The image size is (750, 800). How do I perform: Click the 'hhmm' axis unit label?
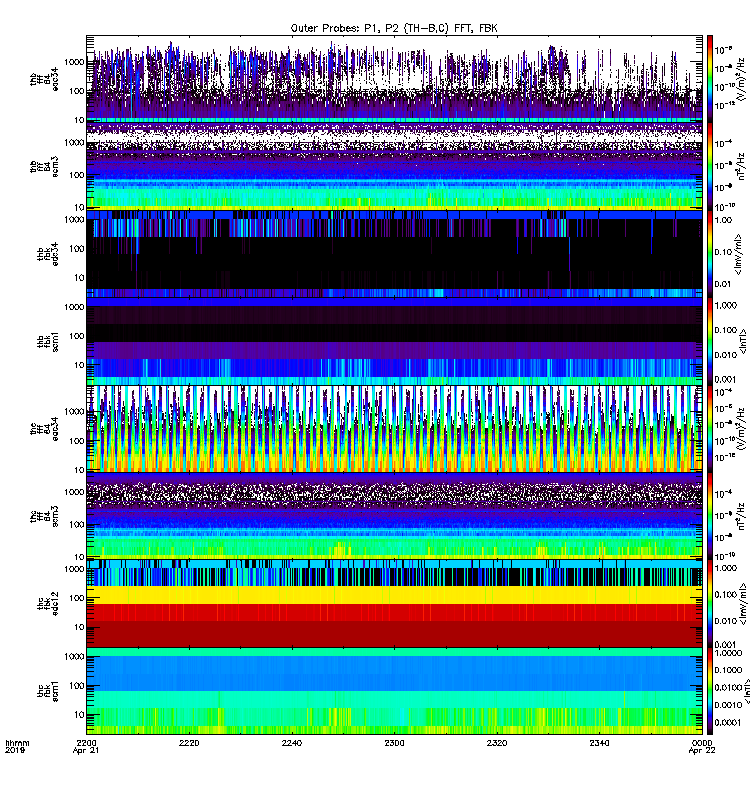[x=17, y=743]
